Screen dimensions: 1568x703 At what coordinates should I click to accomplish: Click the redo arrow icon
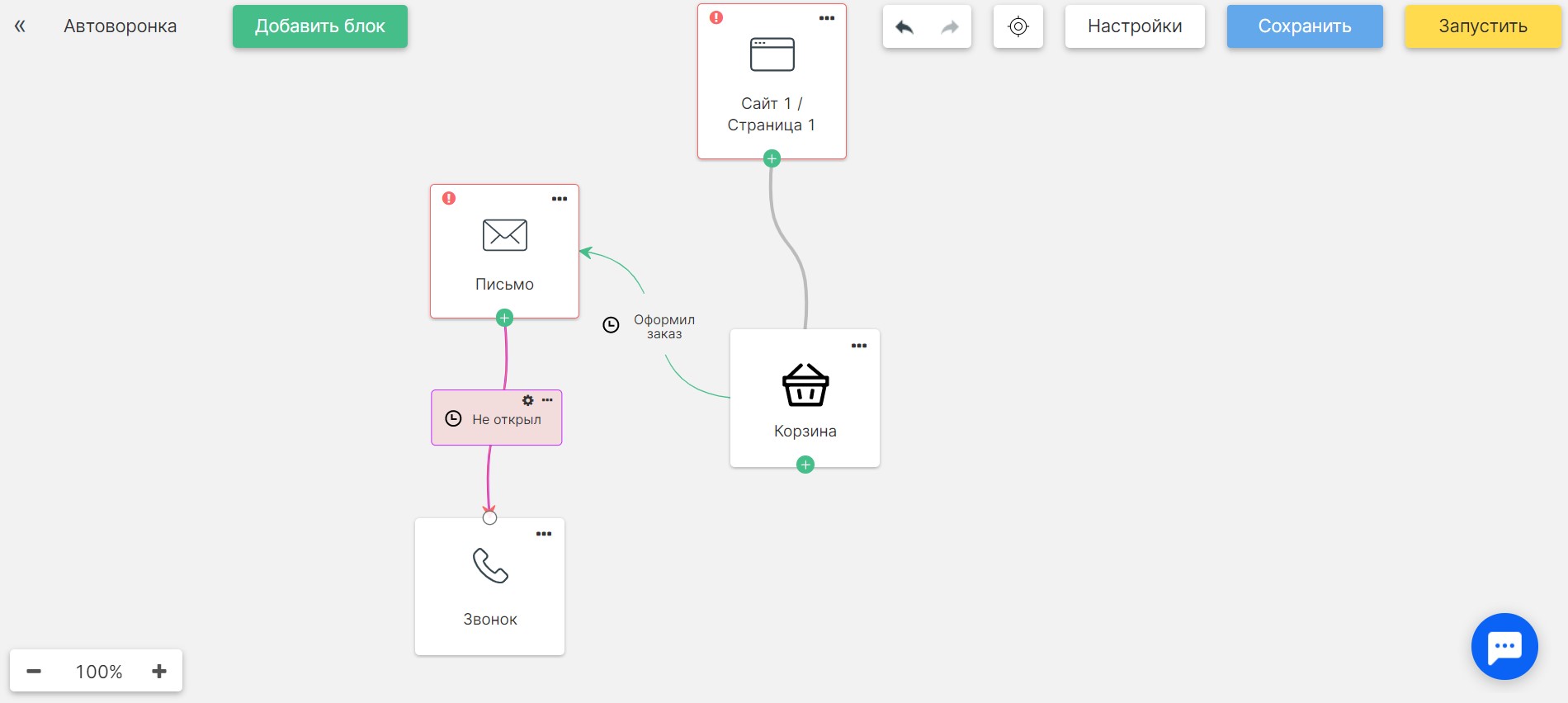coord(950,27)
